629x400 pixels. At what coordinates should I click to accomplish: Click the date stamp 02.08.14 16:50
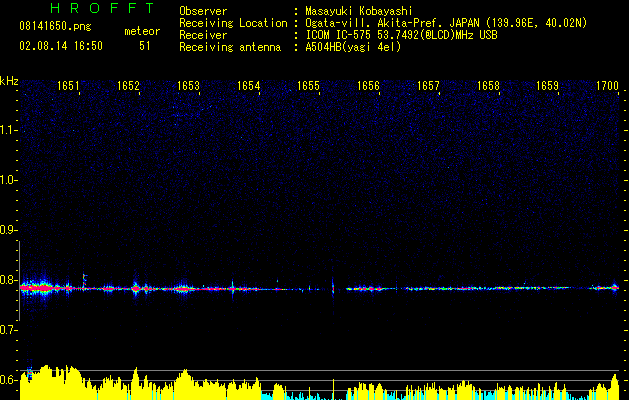[61, 46]
